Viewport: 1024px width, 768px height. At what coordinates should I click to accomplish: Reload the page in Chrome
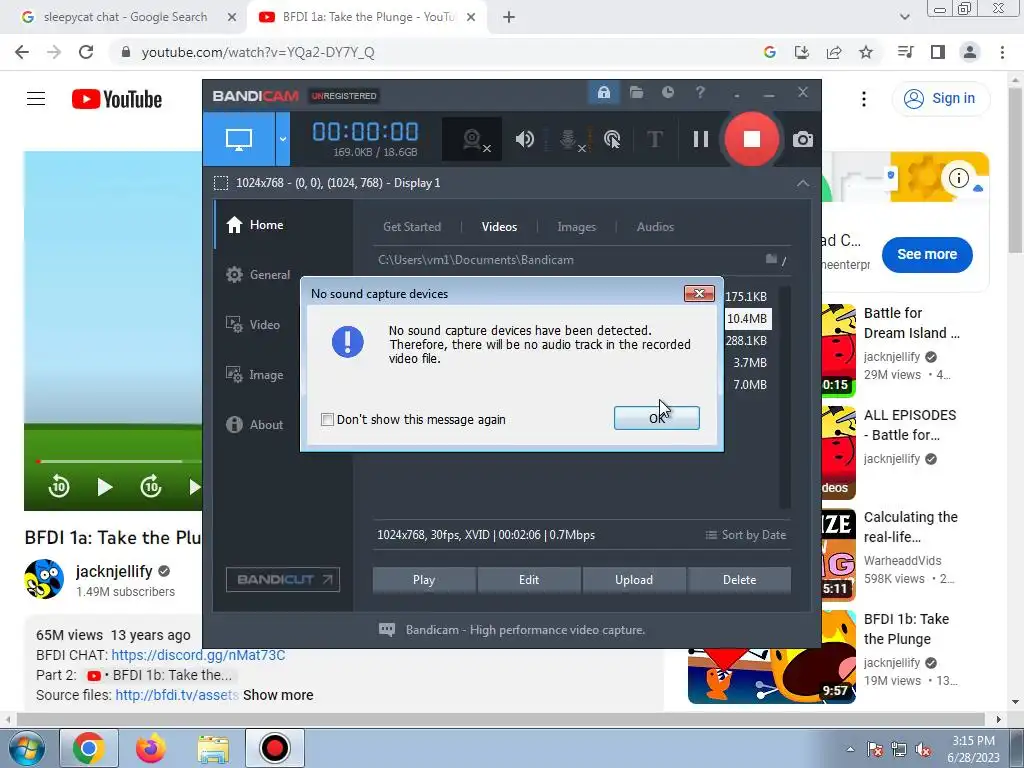(x=86, y=52)
